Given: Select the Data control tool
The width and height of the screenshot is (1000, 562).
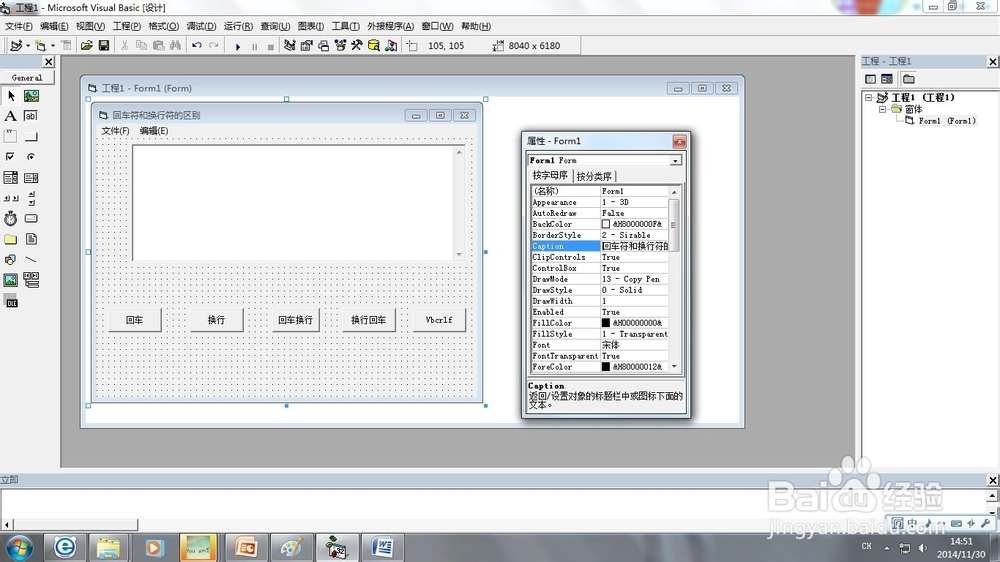Looking at the screenshot, I should (31, 279).
